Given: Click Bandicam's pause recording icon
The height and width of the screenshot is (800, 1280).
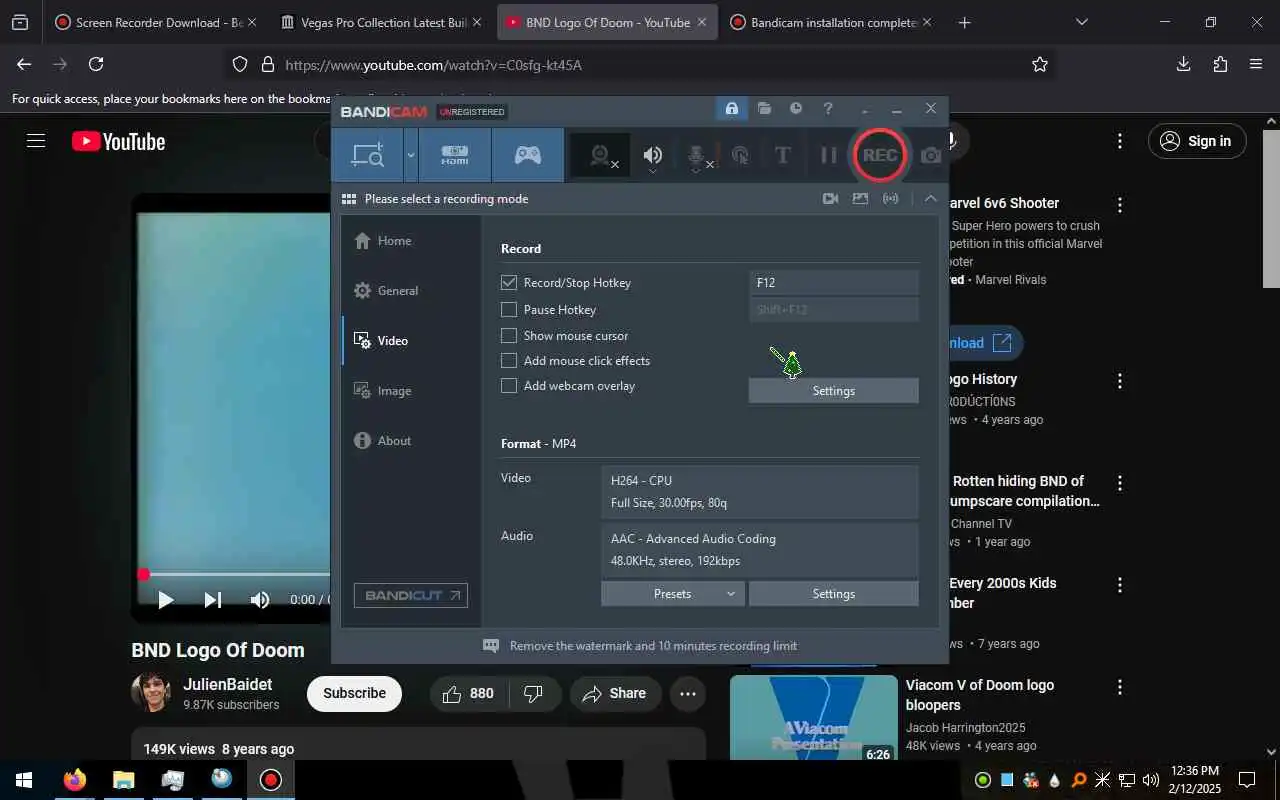Looking at the screenshot, I should (x=828, y=155).
